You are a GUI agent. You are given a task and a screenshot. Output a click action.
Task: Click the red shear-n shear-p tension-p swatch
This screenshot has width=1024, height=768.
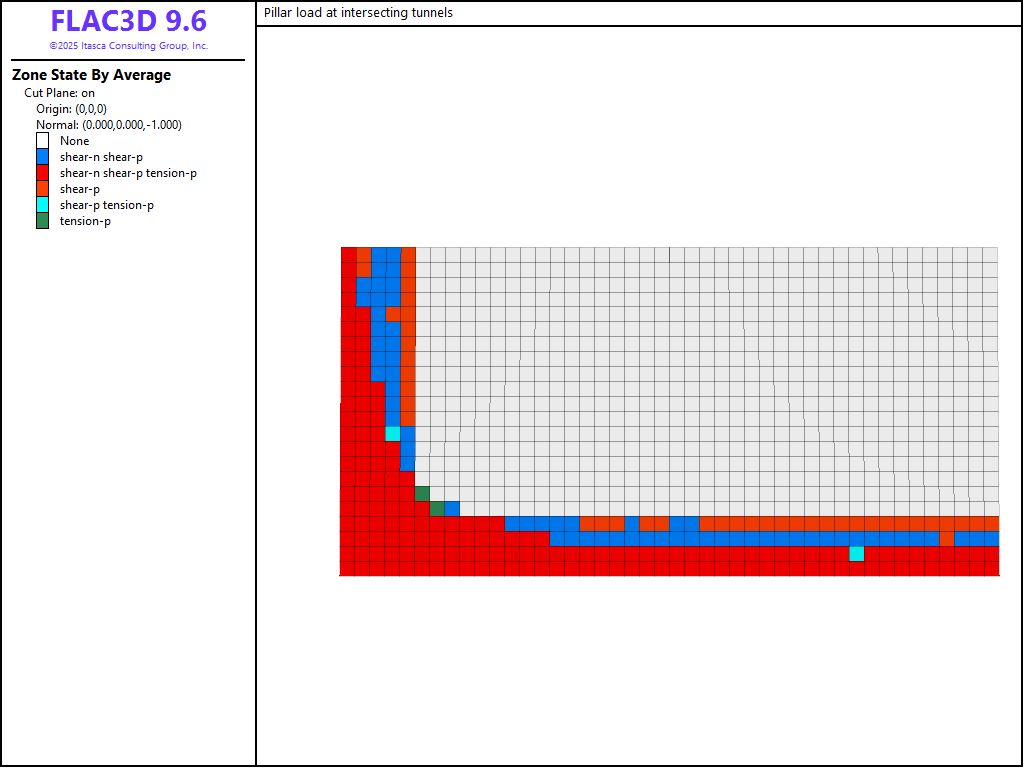click(x=42, y=173)
